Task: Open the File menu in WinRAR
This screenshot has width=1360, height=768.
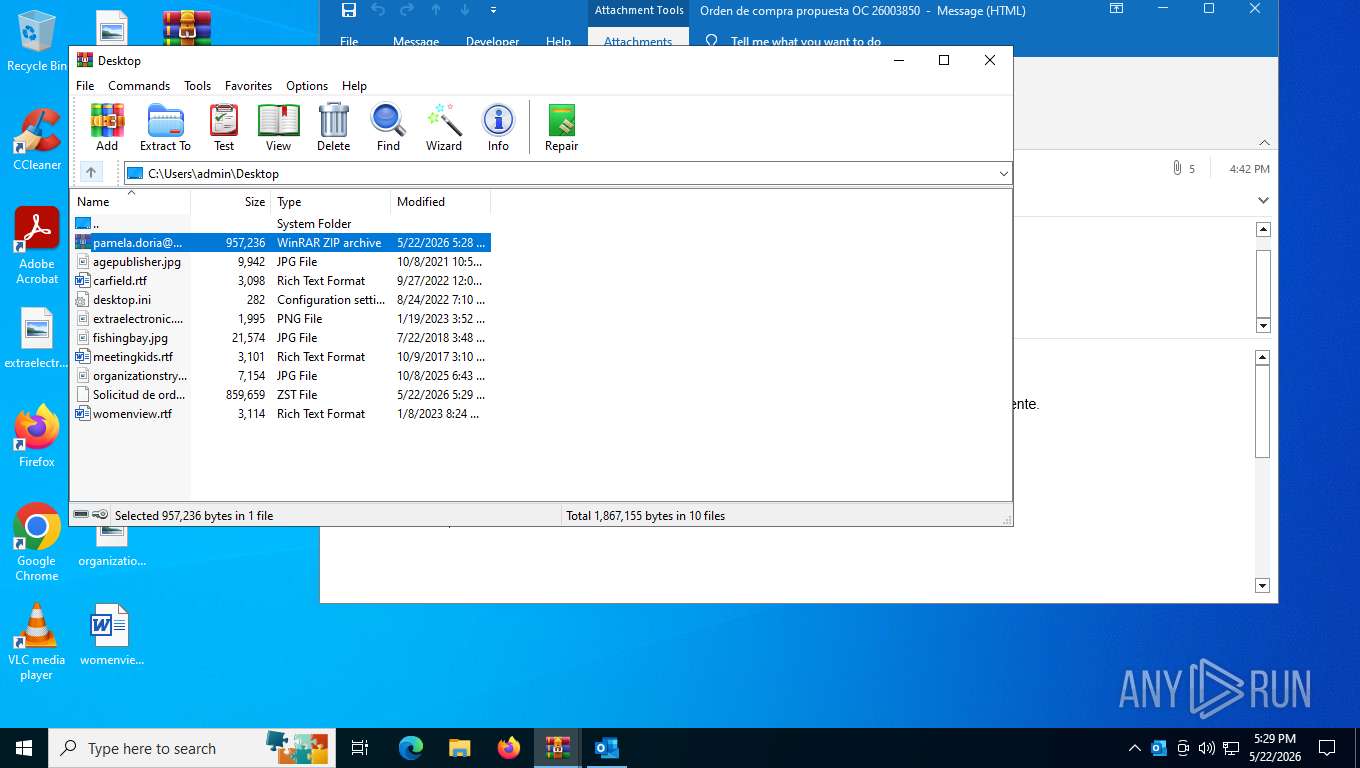Action: click(x=85, y=86)
